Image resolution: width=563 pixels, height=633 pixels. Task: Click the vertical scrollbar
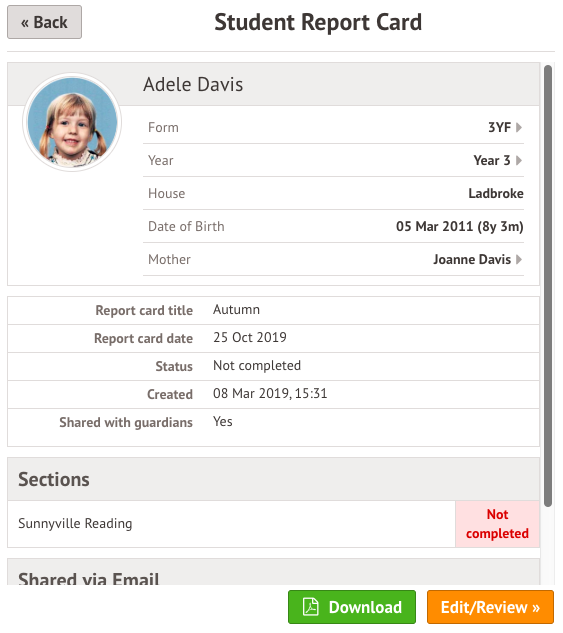pyautogui.click(x=548, y=285)
